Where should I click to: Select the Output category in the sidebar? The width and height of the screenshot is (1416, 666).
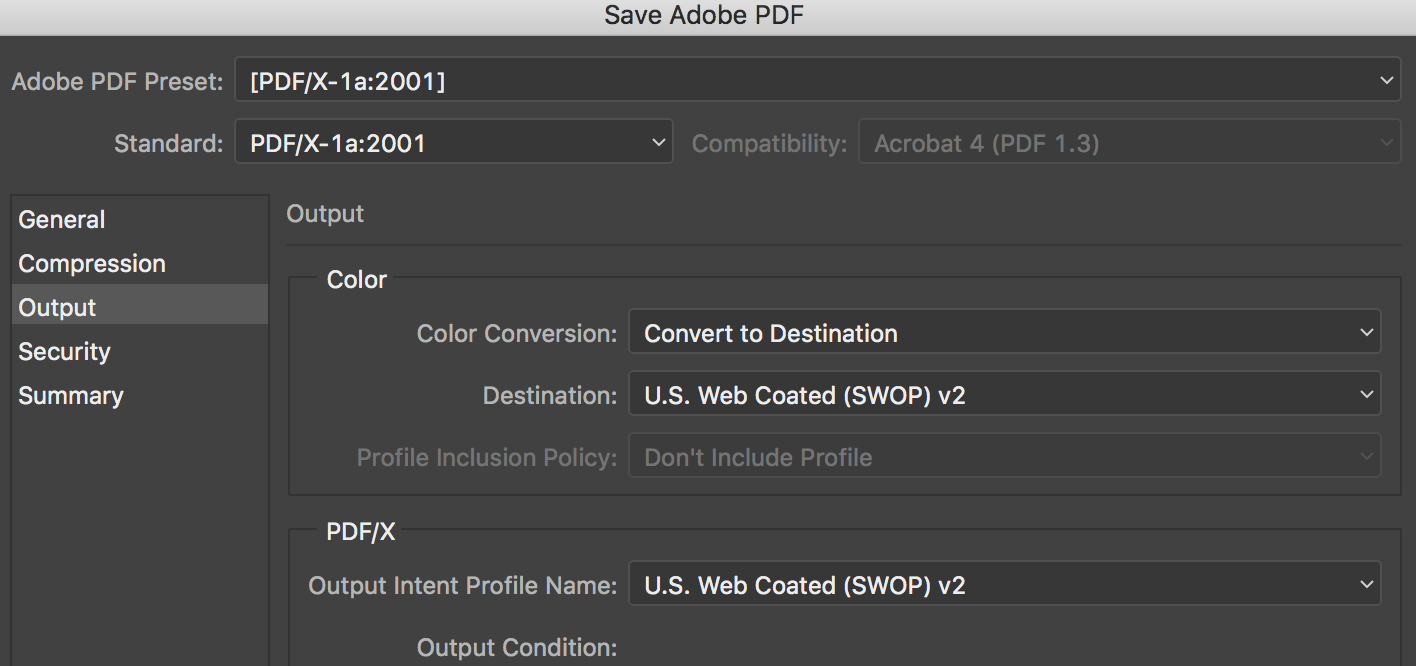[58, 307]
